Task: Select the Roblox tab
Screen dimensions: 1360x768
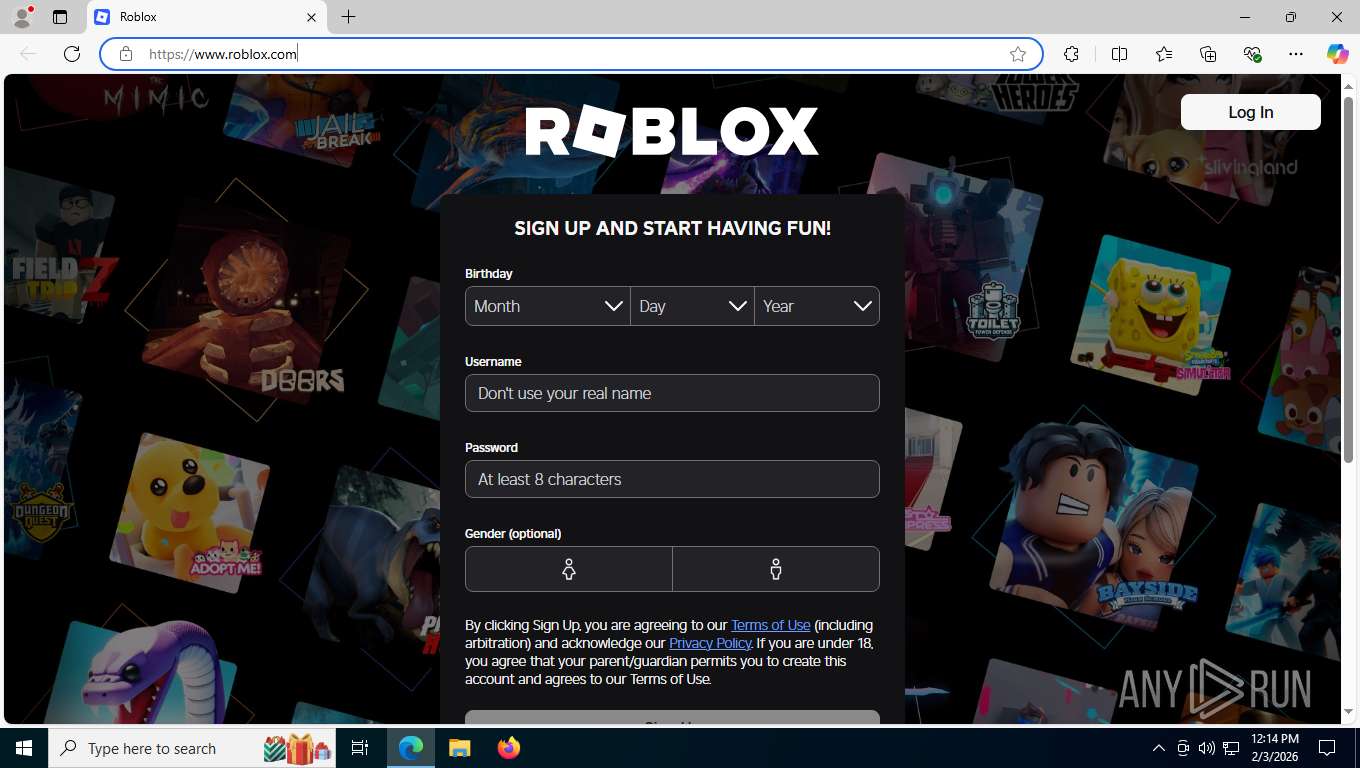Action: click(208, 17)
